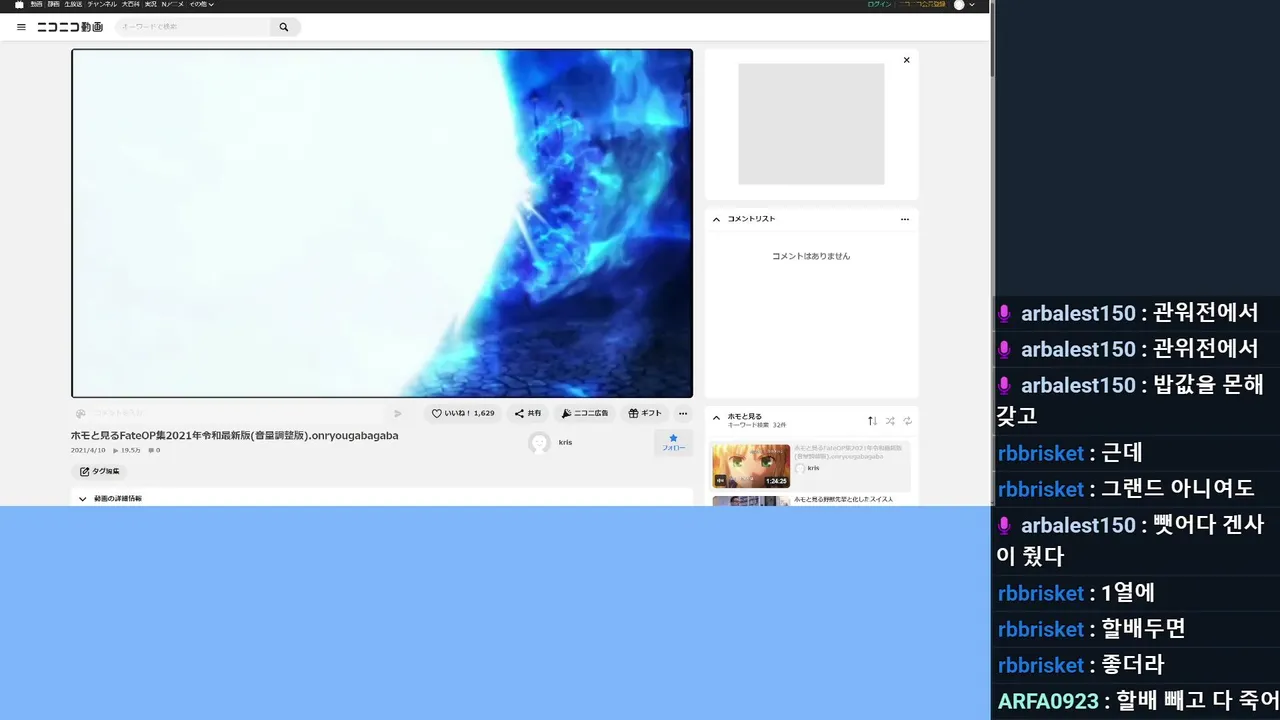Click the upload date 2021/4/10

(x=88, y=450)
